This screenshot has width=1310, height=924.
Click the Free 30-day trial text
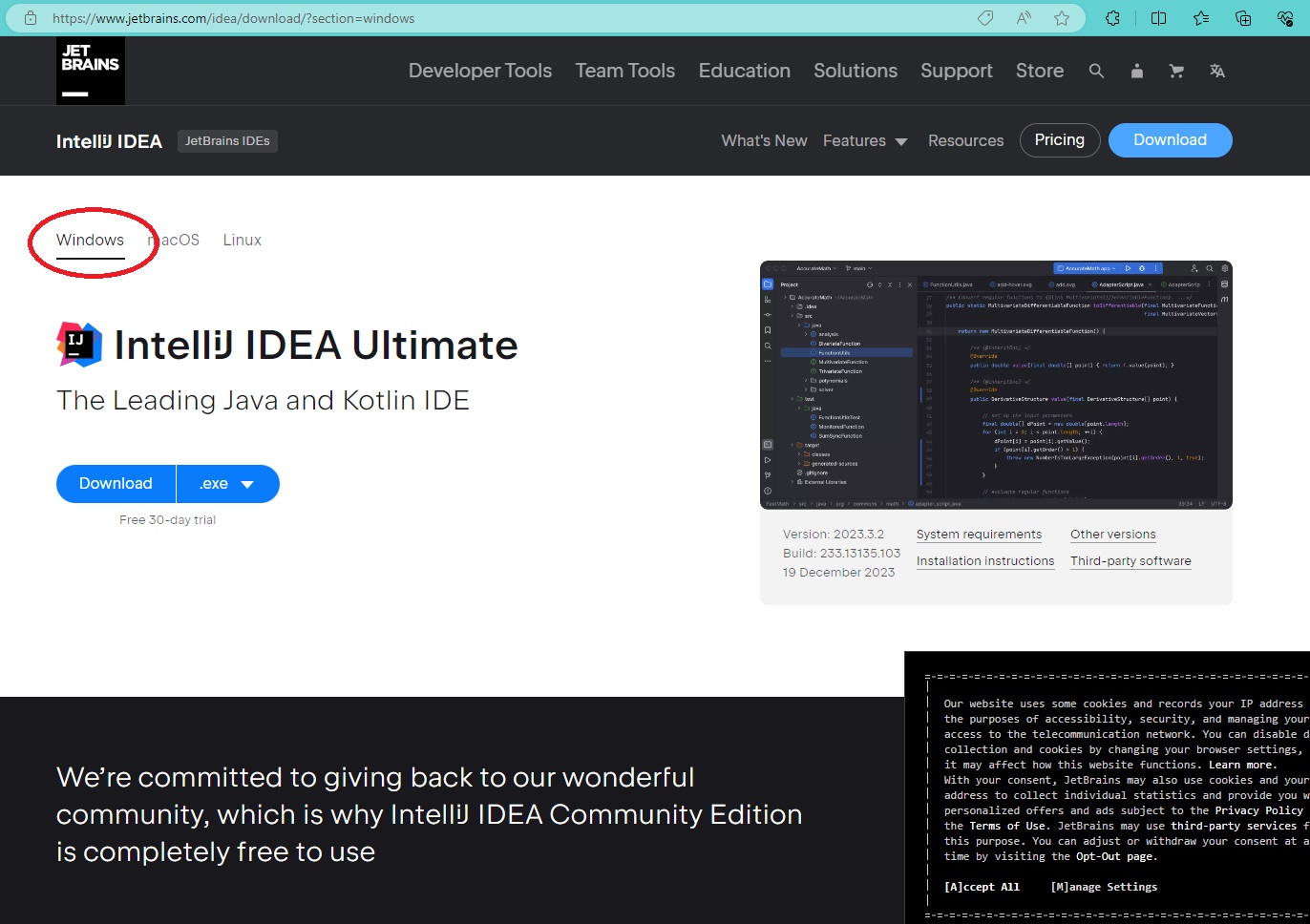(168, 520)
